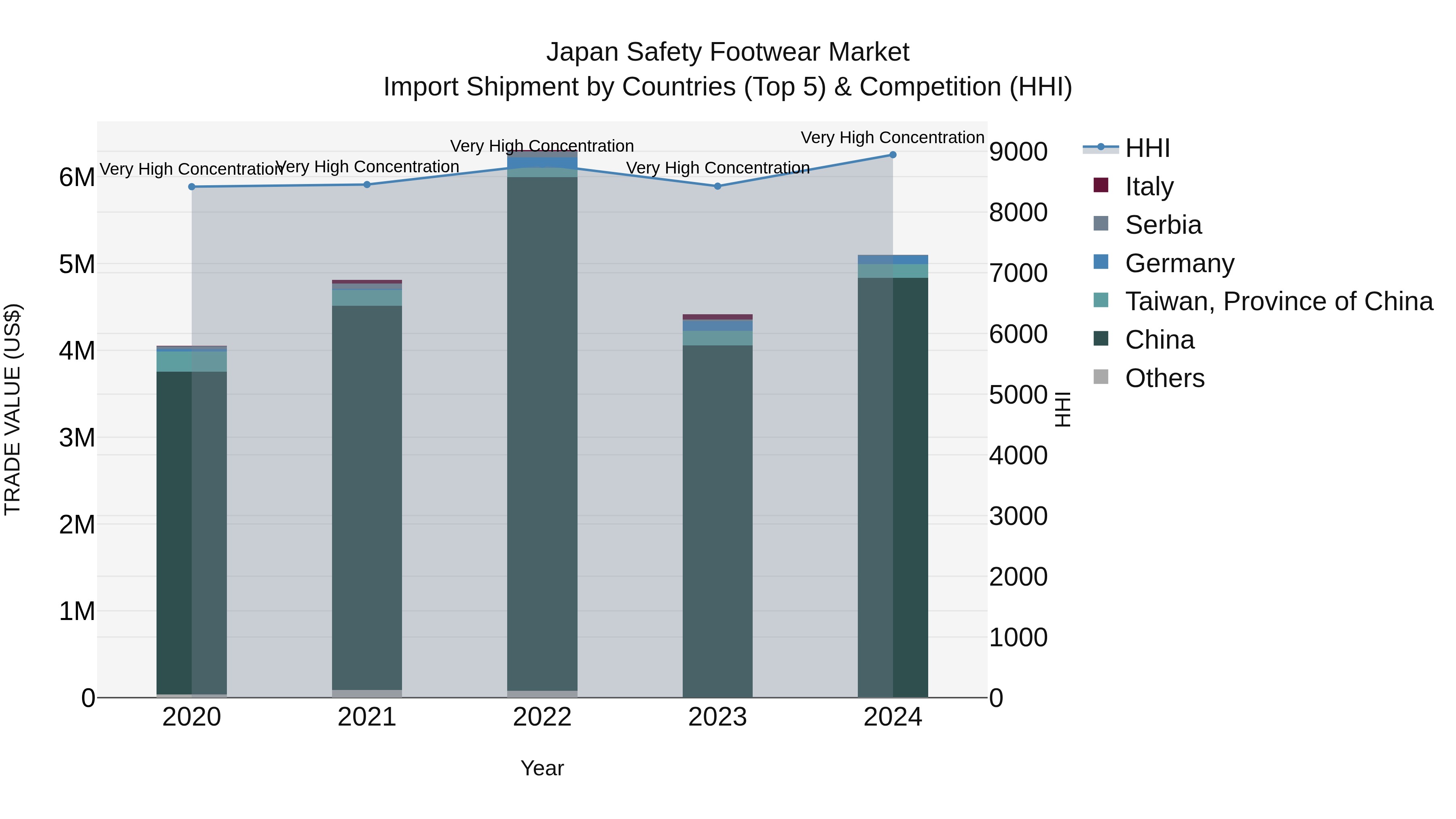Click the 5000 HHI axis tick
Image resolution: width=1456 pixels, height=819 pixels.
click(x=1018, y=394)
